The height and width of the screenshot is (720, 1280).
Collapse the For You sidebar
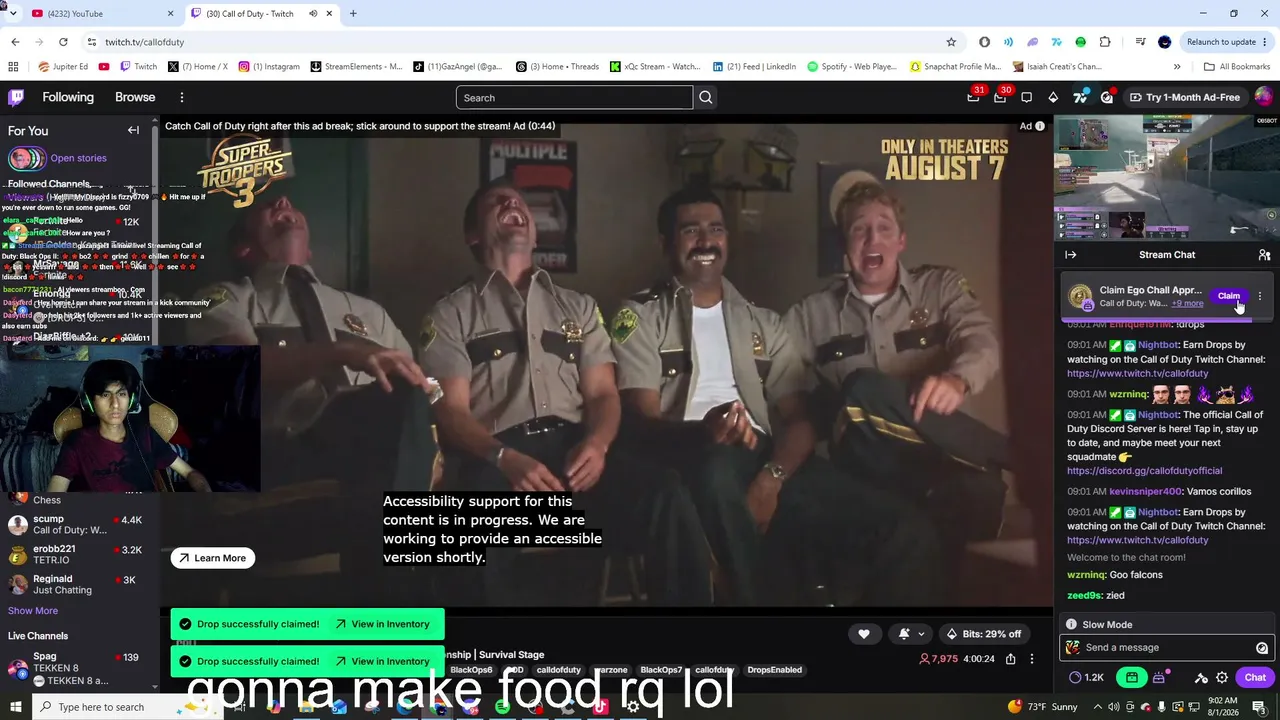point(133,130)
